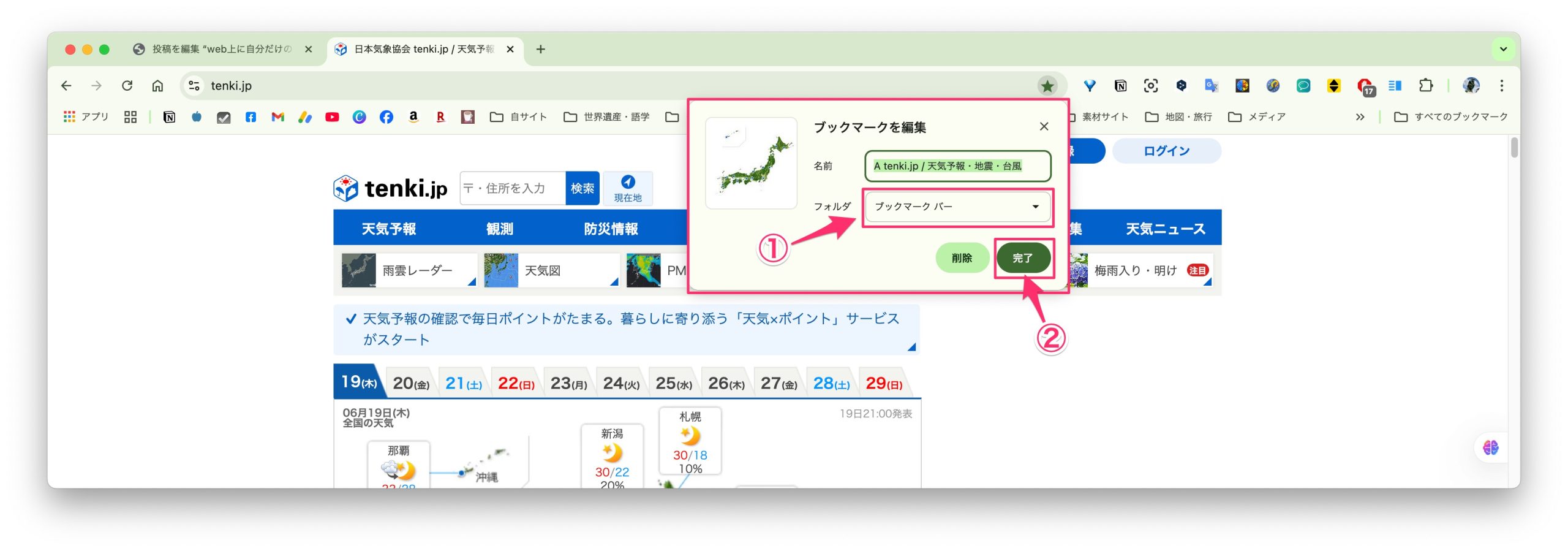Open the blue apple bookmark
The width and height of the screenshot is (1568, 551).
[197, 116]
